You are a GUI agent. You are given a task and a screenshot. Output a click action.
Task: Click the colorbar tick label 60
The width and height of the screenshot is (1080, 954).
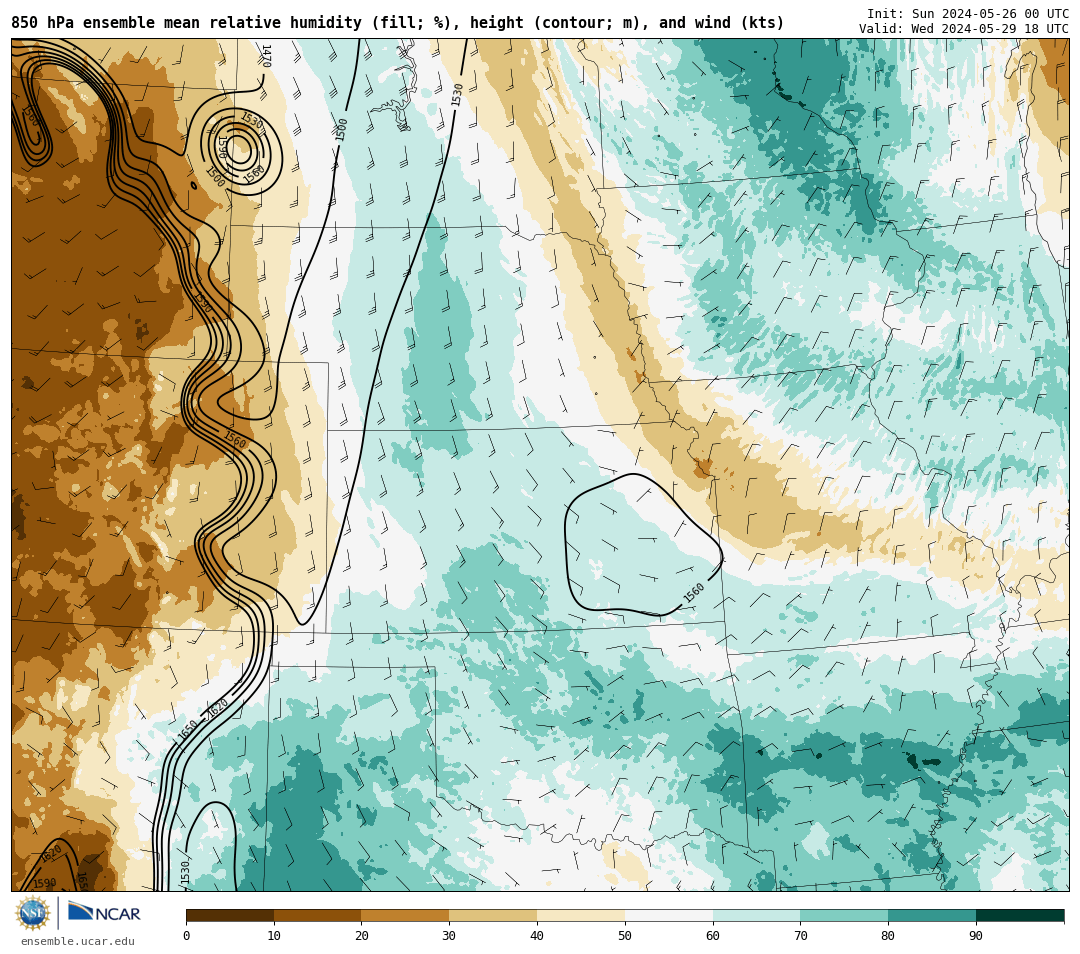tap(713, 935)
